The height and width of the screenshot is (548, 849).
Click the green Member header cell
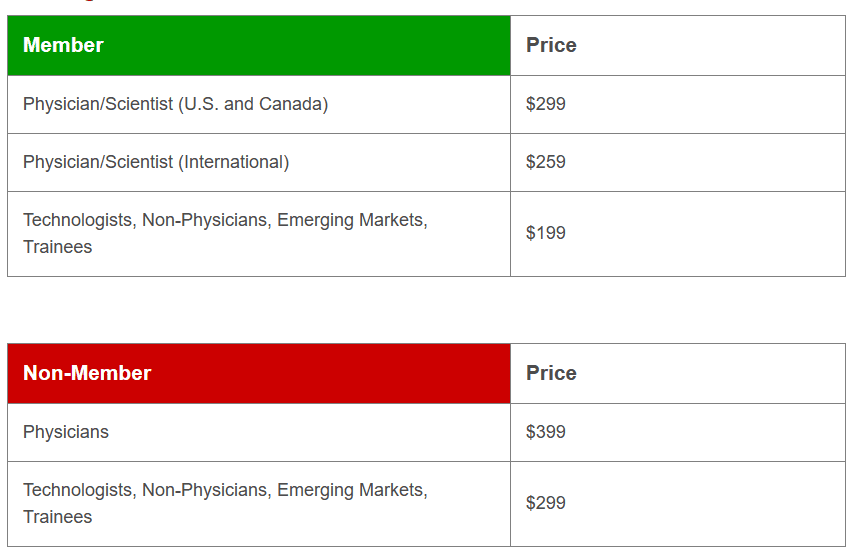click(259, 45)
